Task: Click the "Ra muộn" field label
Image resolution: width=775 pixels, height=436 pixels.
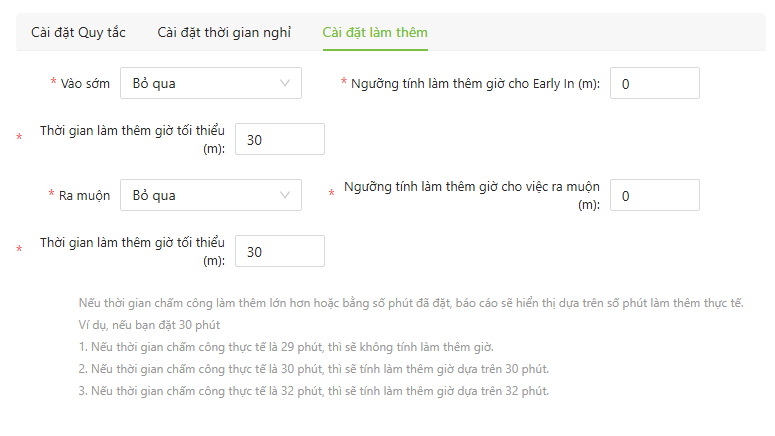Action: click(x=84, y=195)
